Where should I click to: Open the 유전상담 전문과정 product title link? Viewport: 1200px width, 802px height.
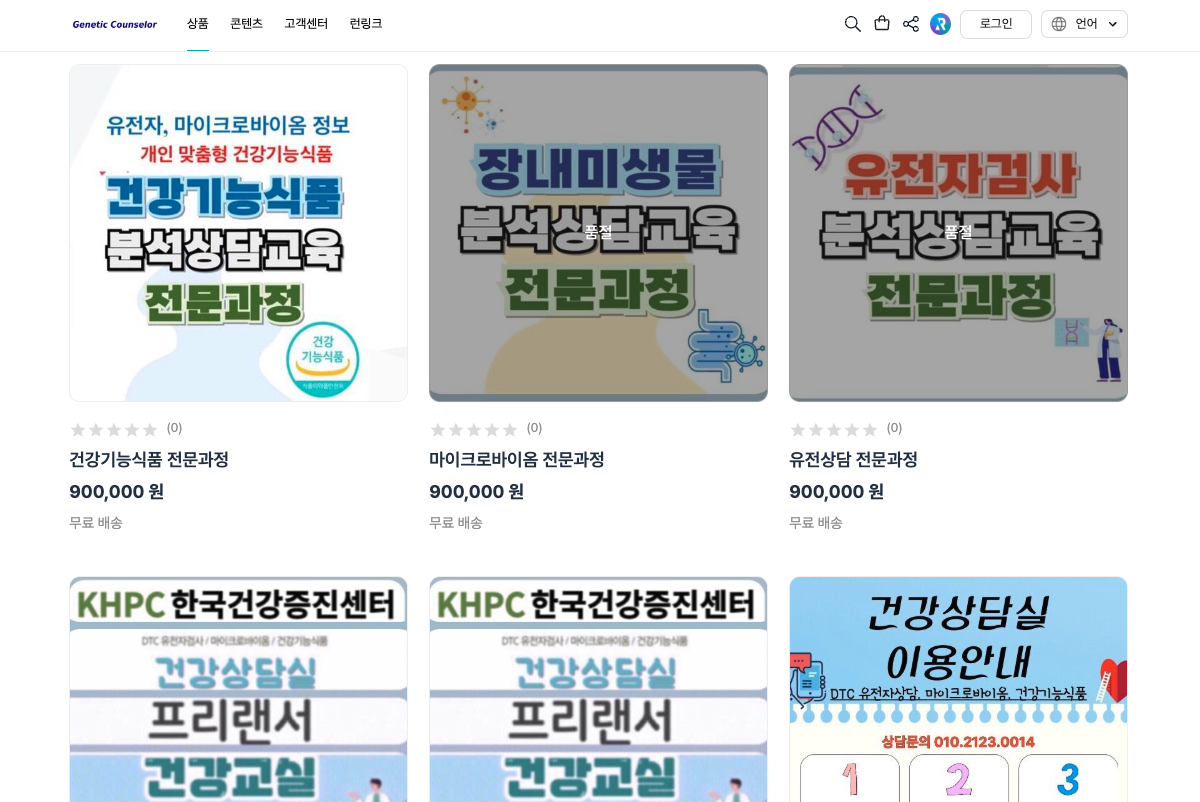click(x=853, y=460)
